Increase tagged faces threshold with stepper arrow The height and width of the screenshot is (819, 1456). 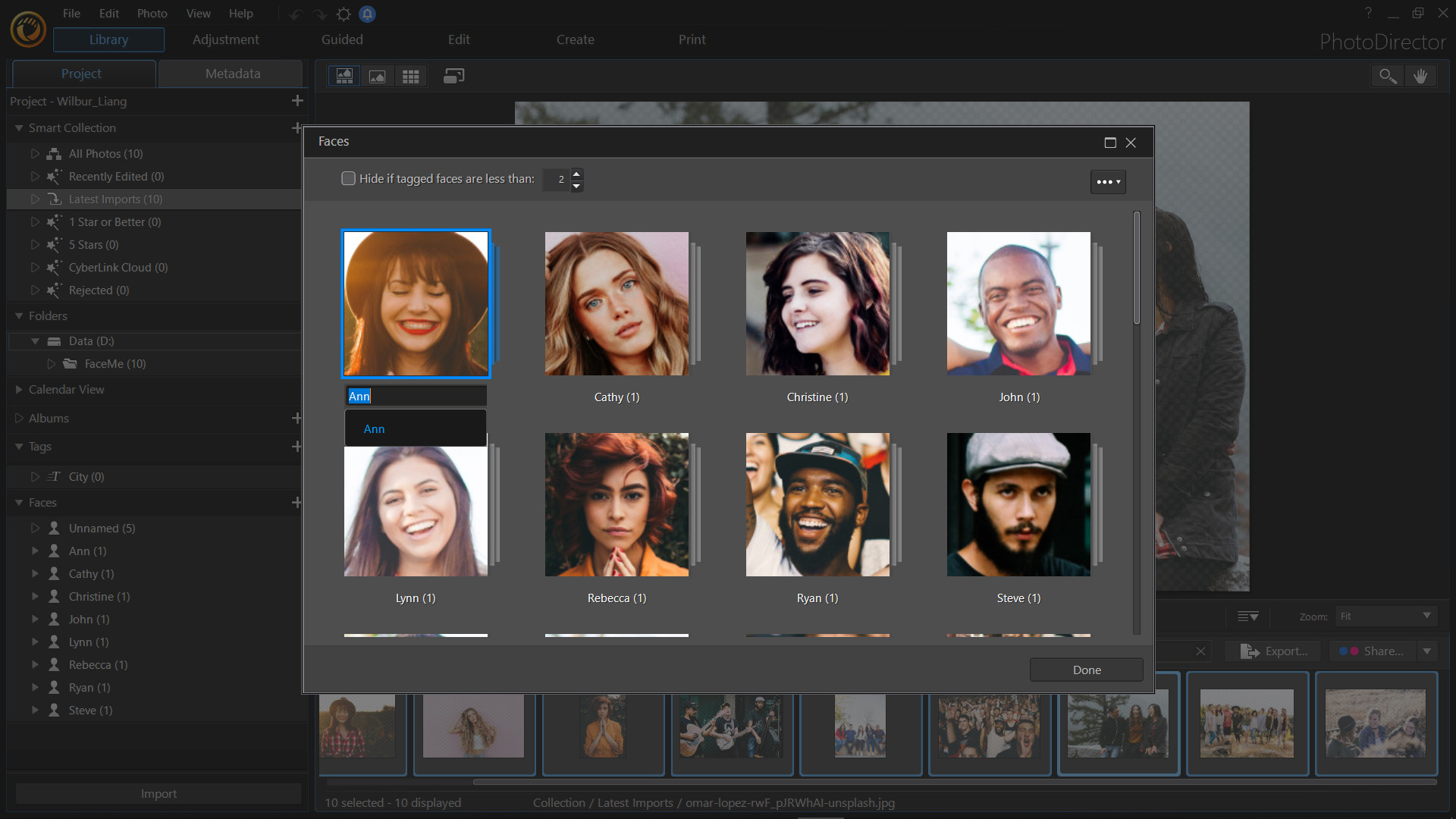pyautogui.click(x=577, y=174)
